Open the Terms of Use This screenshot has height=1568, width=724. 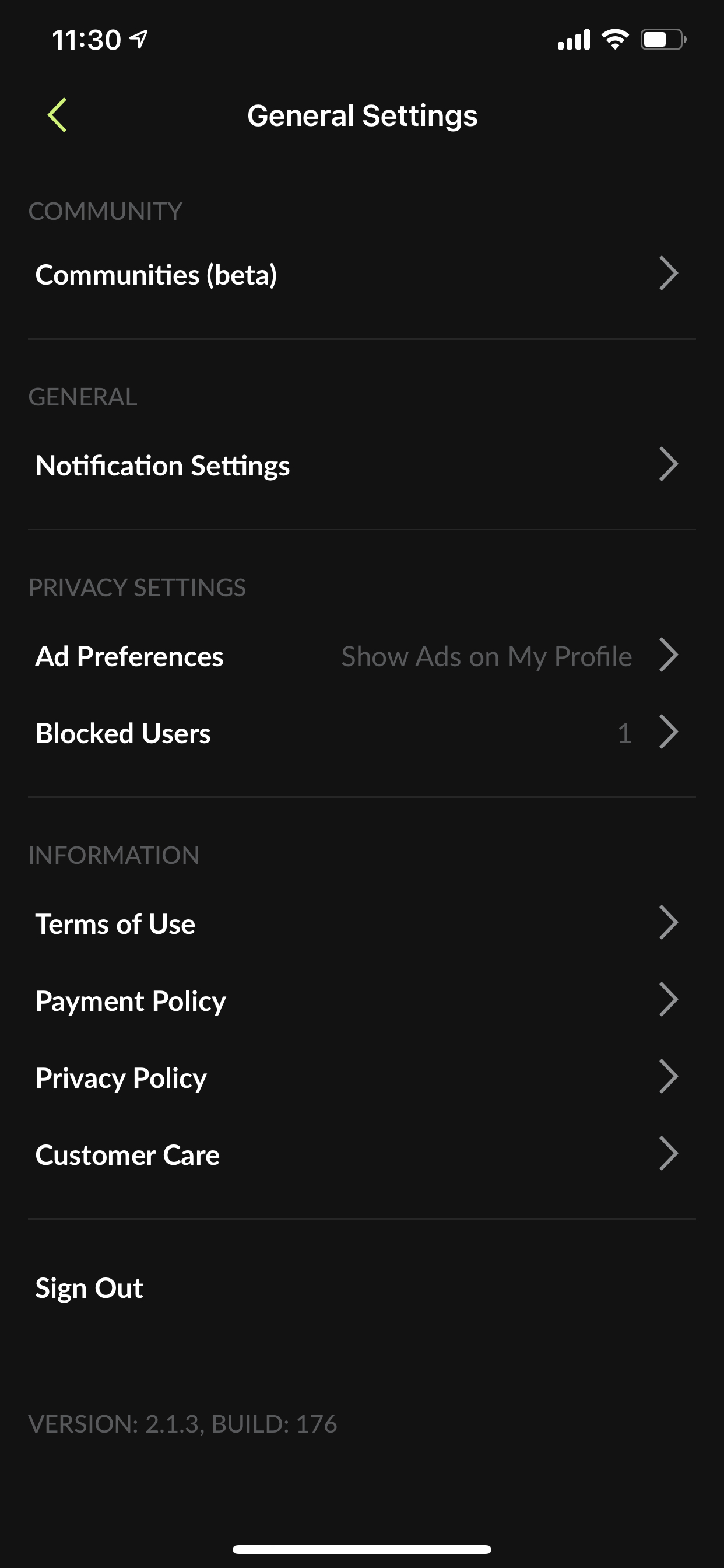[115, 923]
